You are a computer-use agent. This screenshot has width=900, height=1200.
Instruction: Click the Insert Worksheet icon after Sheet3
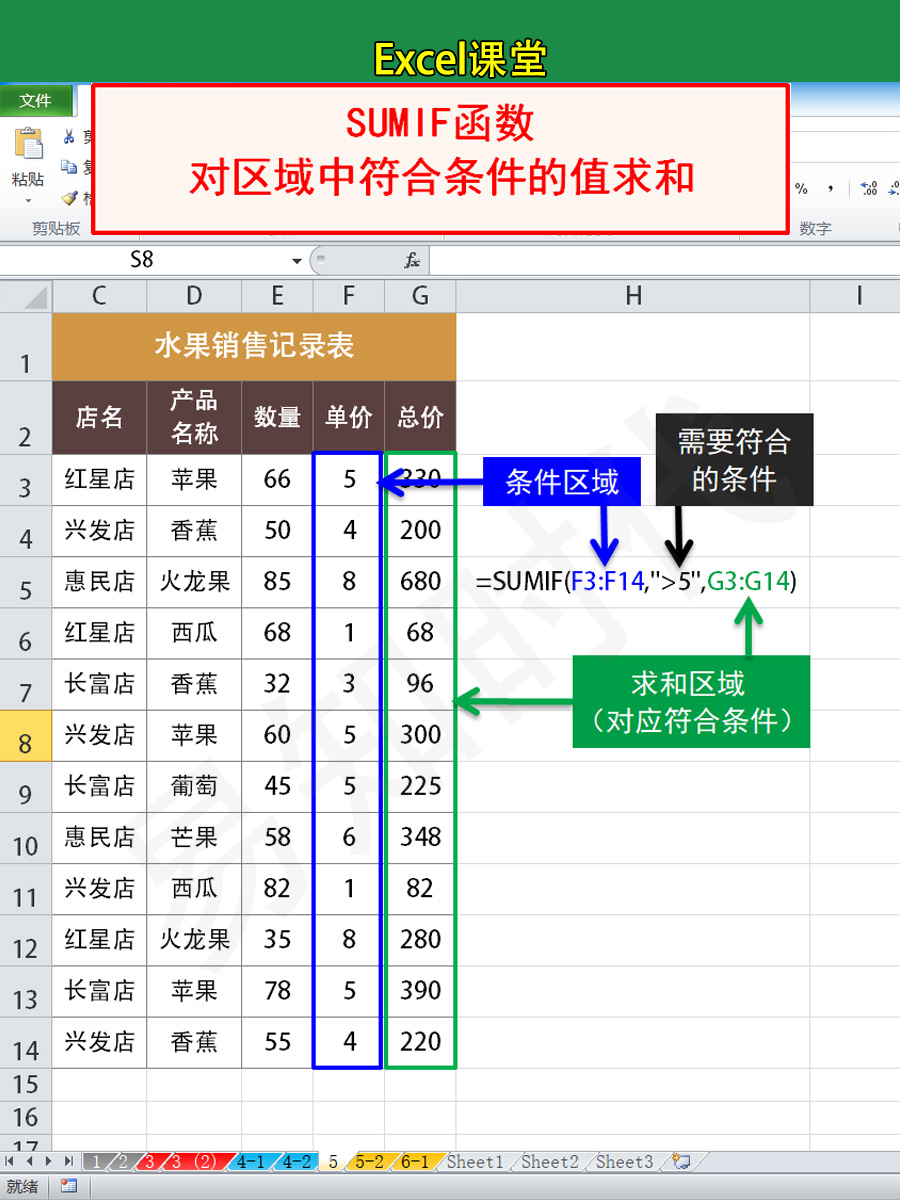(x=682, y=1161)
